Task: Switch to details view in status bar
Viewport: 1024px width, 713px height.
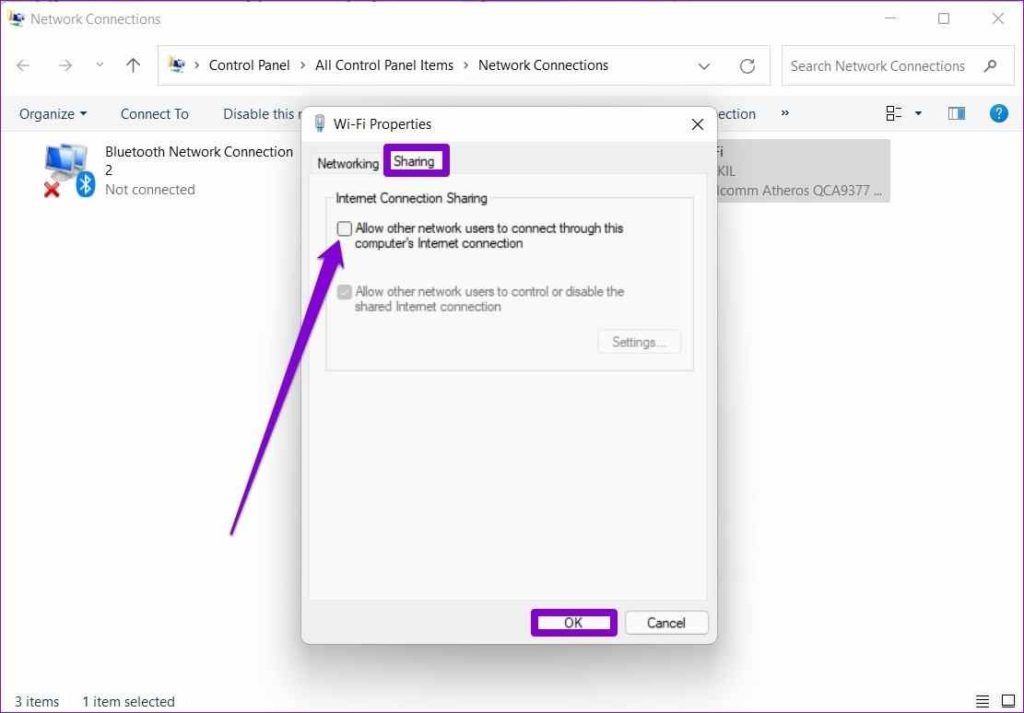Action: [982, 702]
